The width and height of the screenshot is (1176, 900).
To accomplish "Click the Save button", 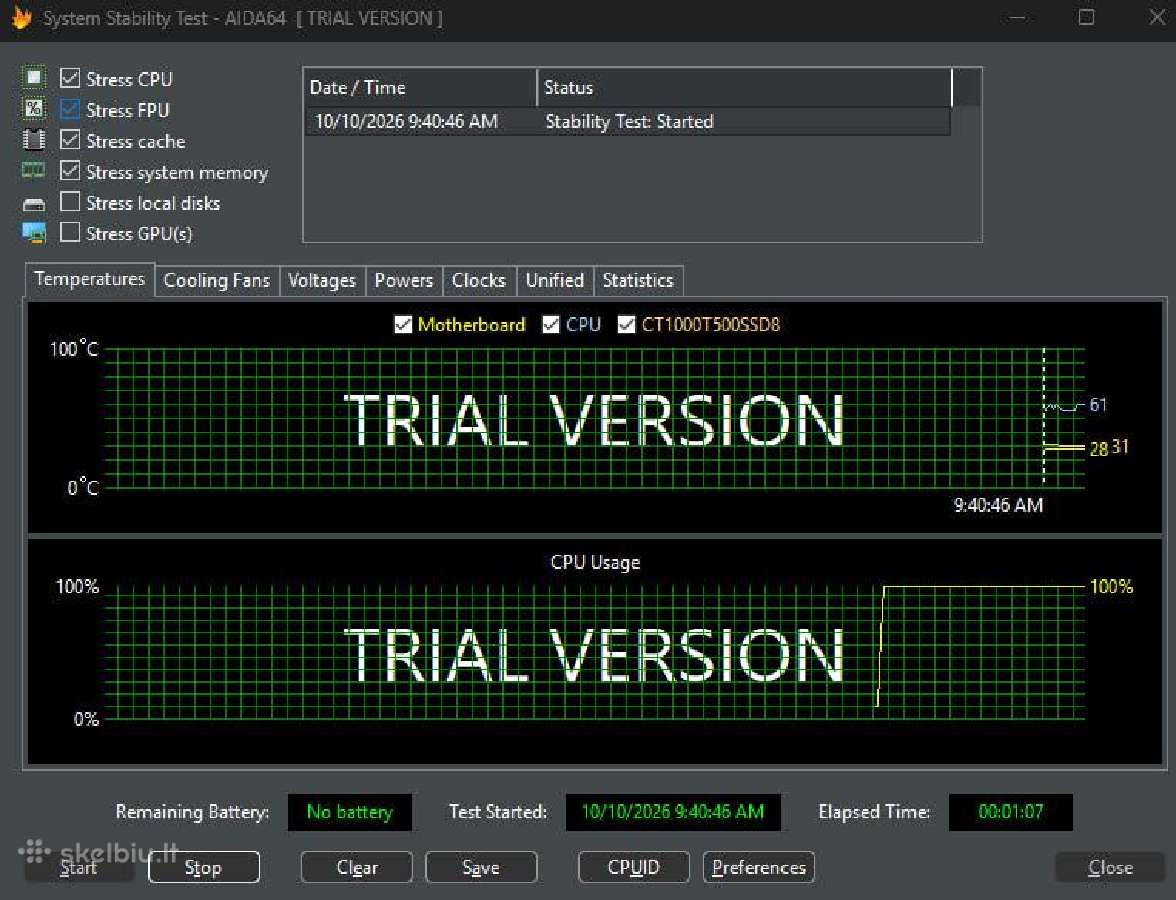I will click(482, 867).
